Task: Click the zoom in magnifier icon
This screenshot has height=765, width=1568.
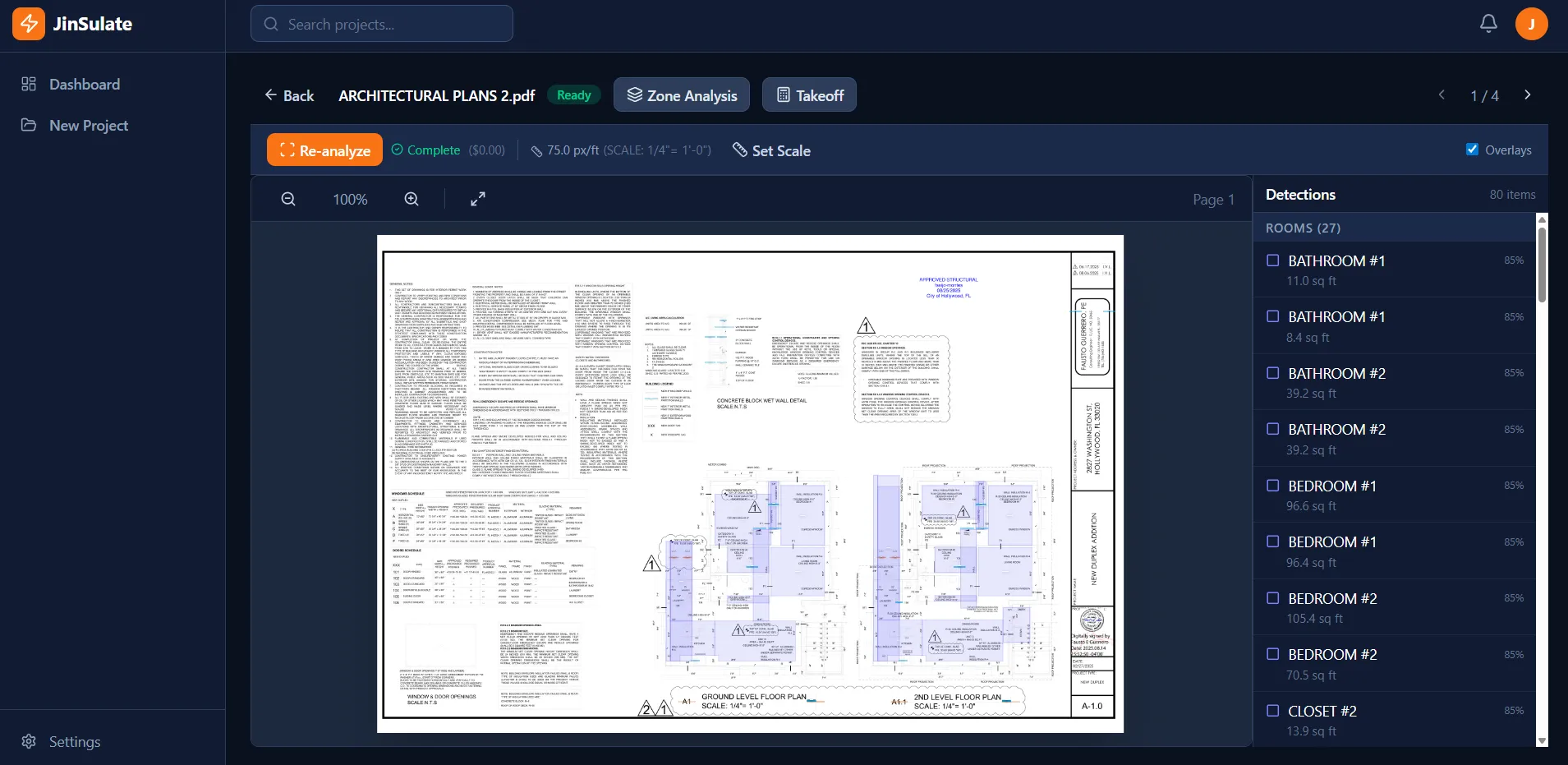Action: coord(412,199)
